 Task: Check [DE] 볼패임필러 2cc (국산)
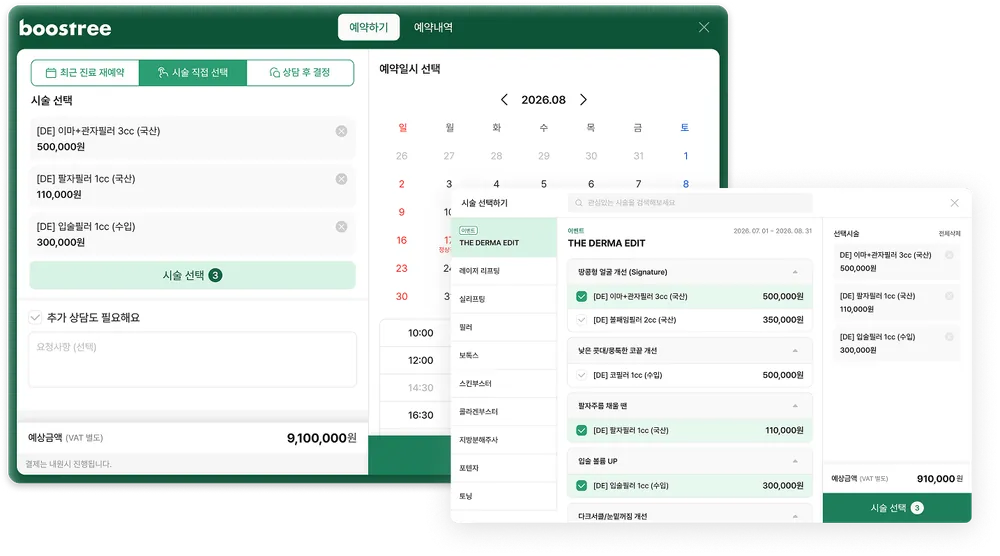[x=581, y=320]
